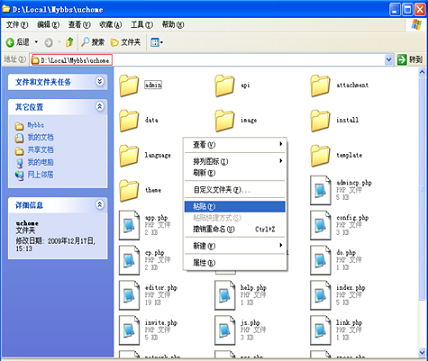Open 网上邻居 link in sidebar
The image size is (428, 361).
pos(40,174)
